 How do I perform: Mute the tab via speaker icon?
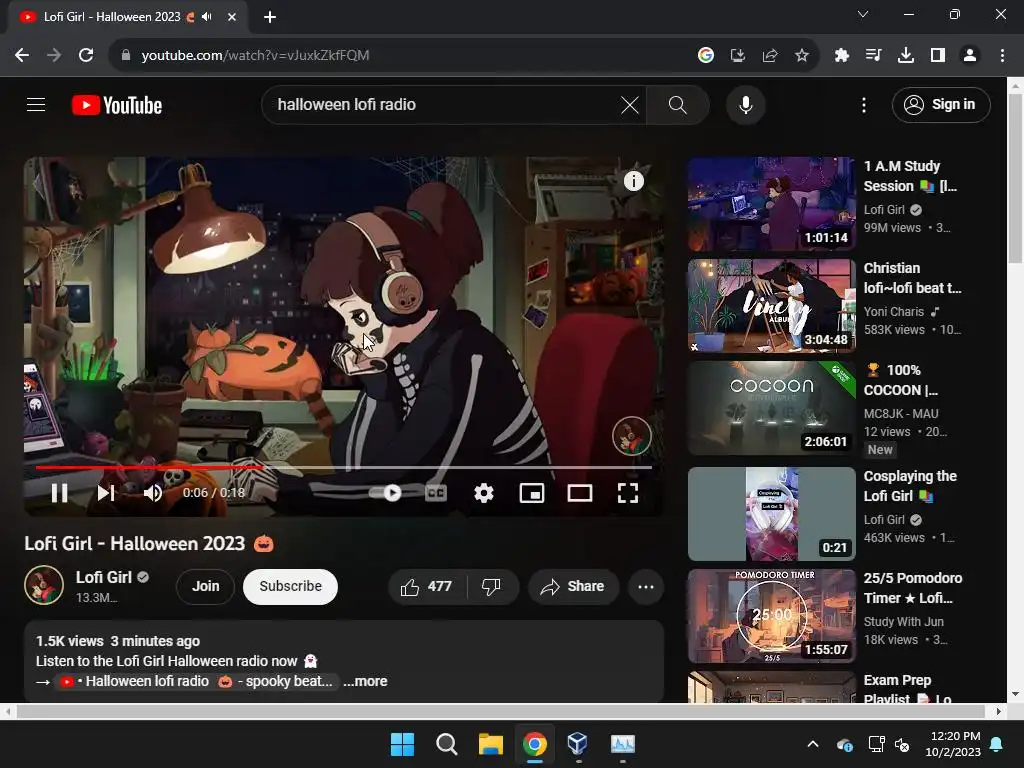(207, 17)
